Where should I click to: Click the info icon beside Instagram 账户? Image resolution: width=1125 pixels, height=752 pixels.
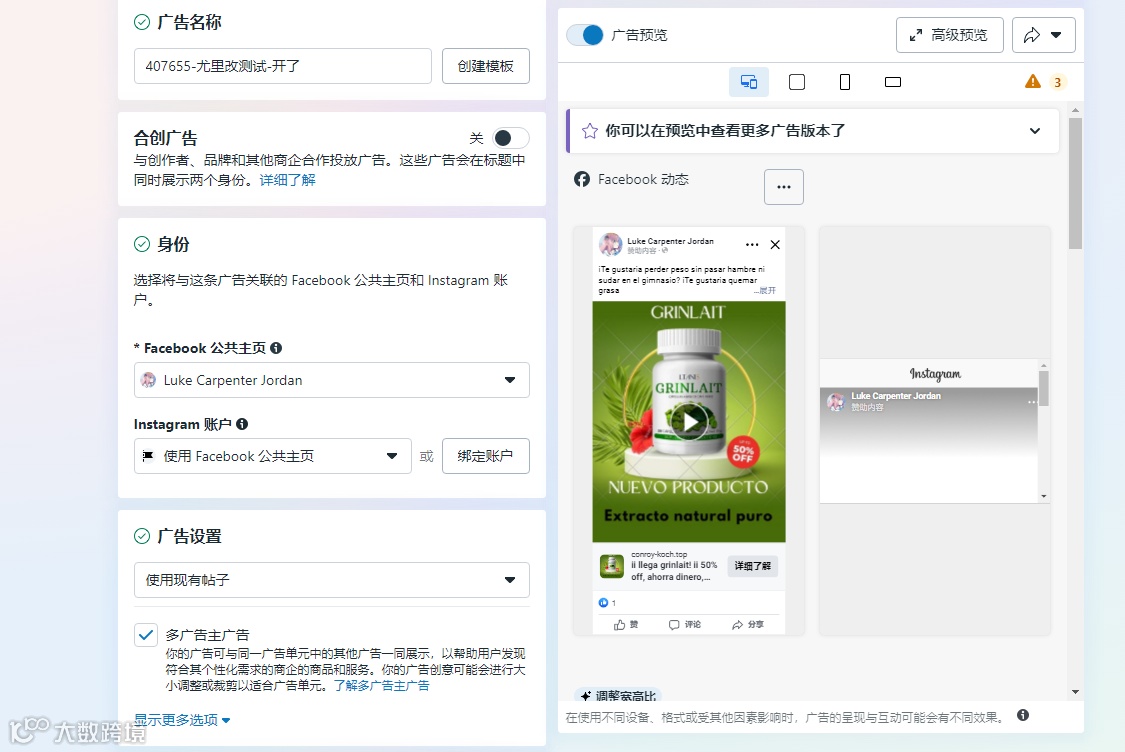(x=243, y=424)
